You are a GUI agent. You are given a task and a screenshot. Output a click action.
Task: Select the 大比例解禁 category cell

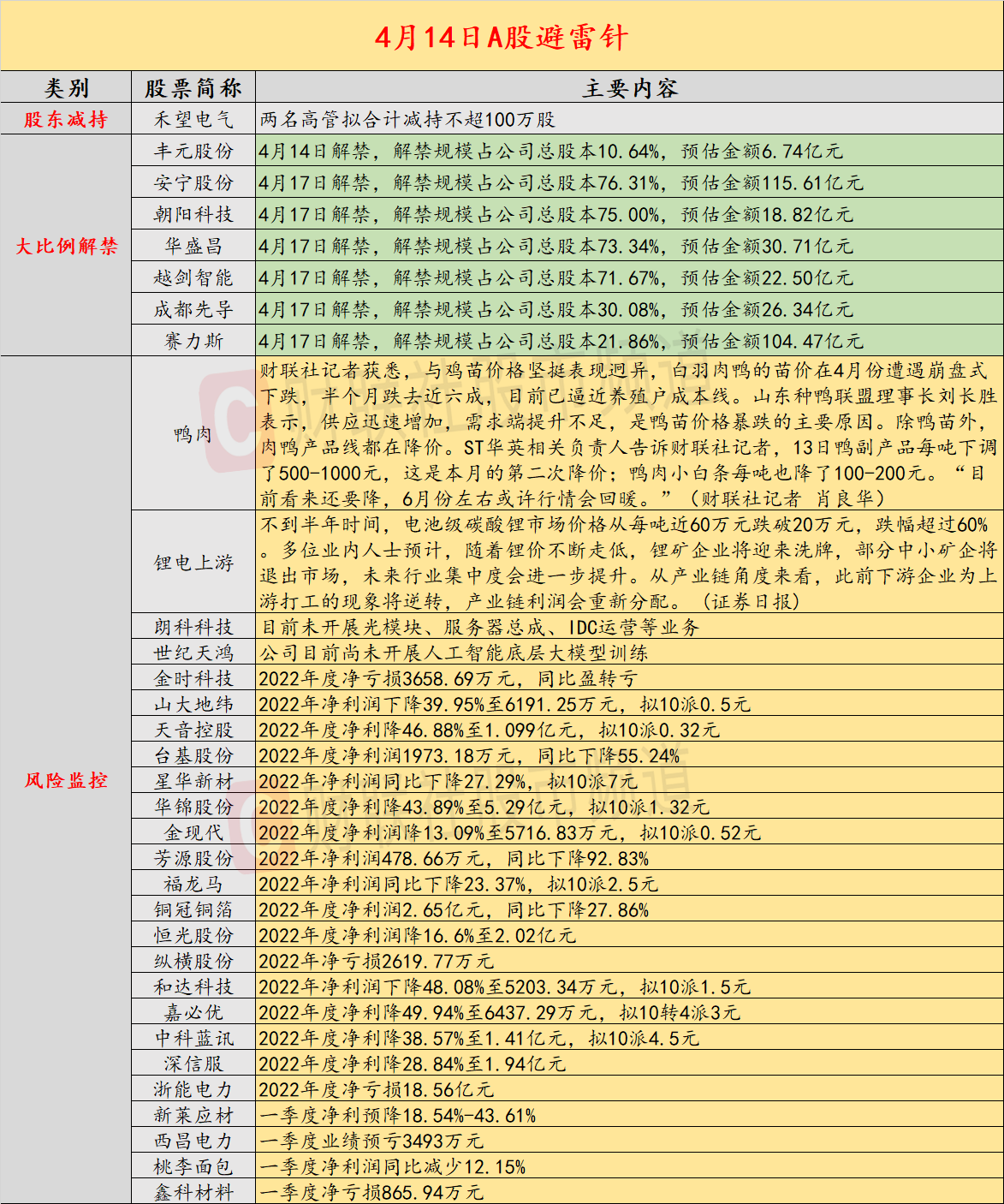click(x=66, y=247)
